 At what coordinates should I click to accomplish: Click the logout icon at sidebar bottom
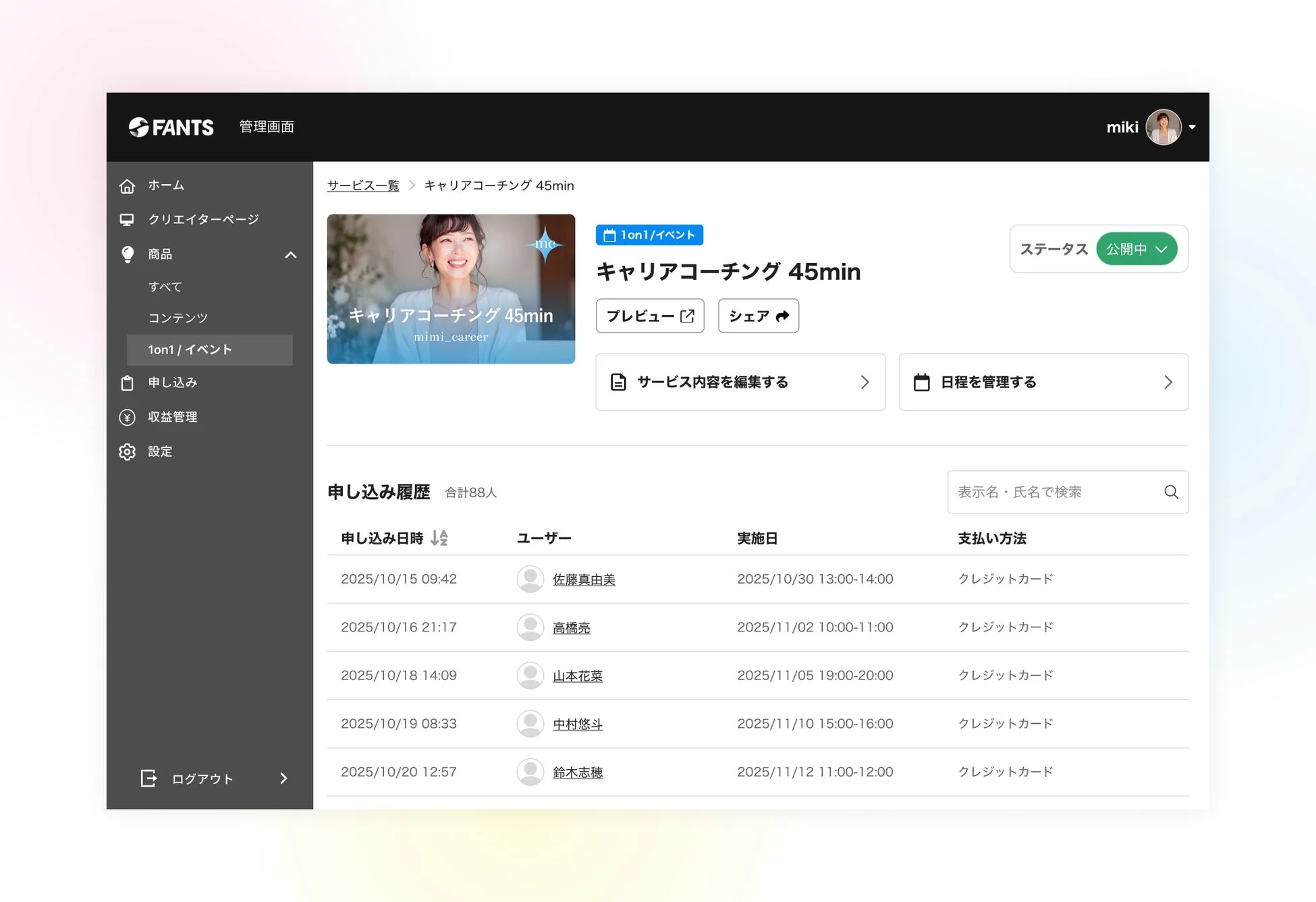tap(150, 778)
